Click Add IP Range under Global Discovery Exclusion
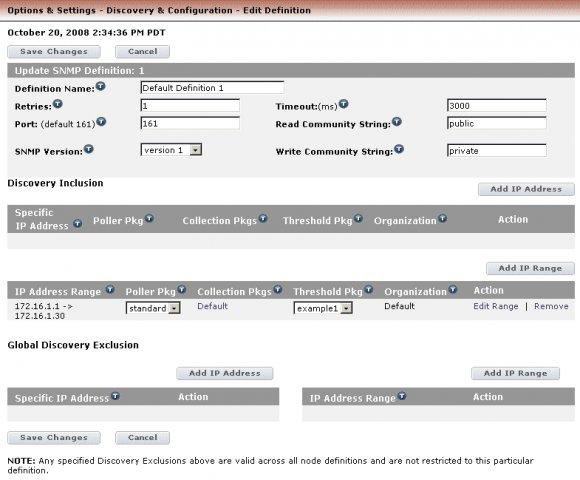This screenshot has width=580, height=480. click(515, 373)
